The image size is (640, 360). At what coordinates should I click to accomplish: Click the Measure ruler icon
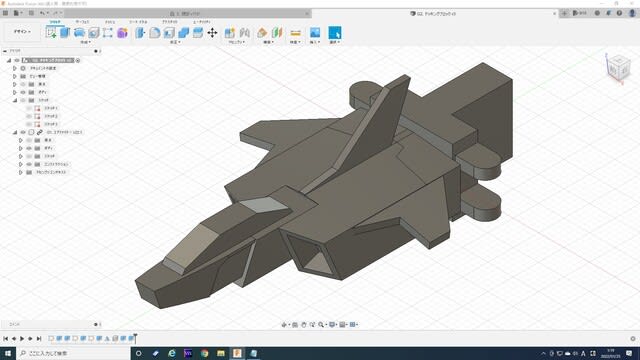pos(296,33)
